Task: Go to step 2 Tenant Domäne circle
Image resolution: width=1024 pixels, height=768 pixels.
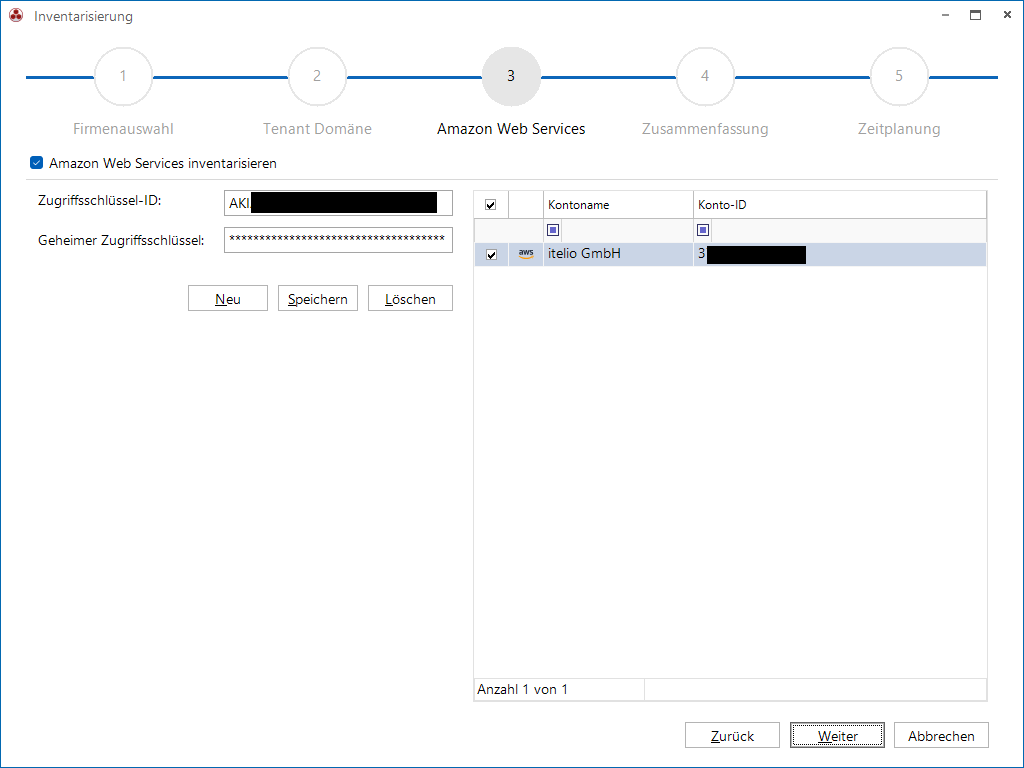Action: click(x=317, y=76)
